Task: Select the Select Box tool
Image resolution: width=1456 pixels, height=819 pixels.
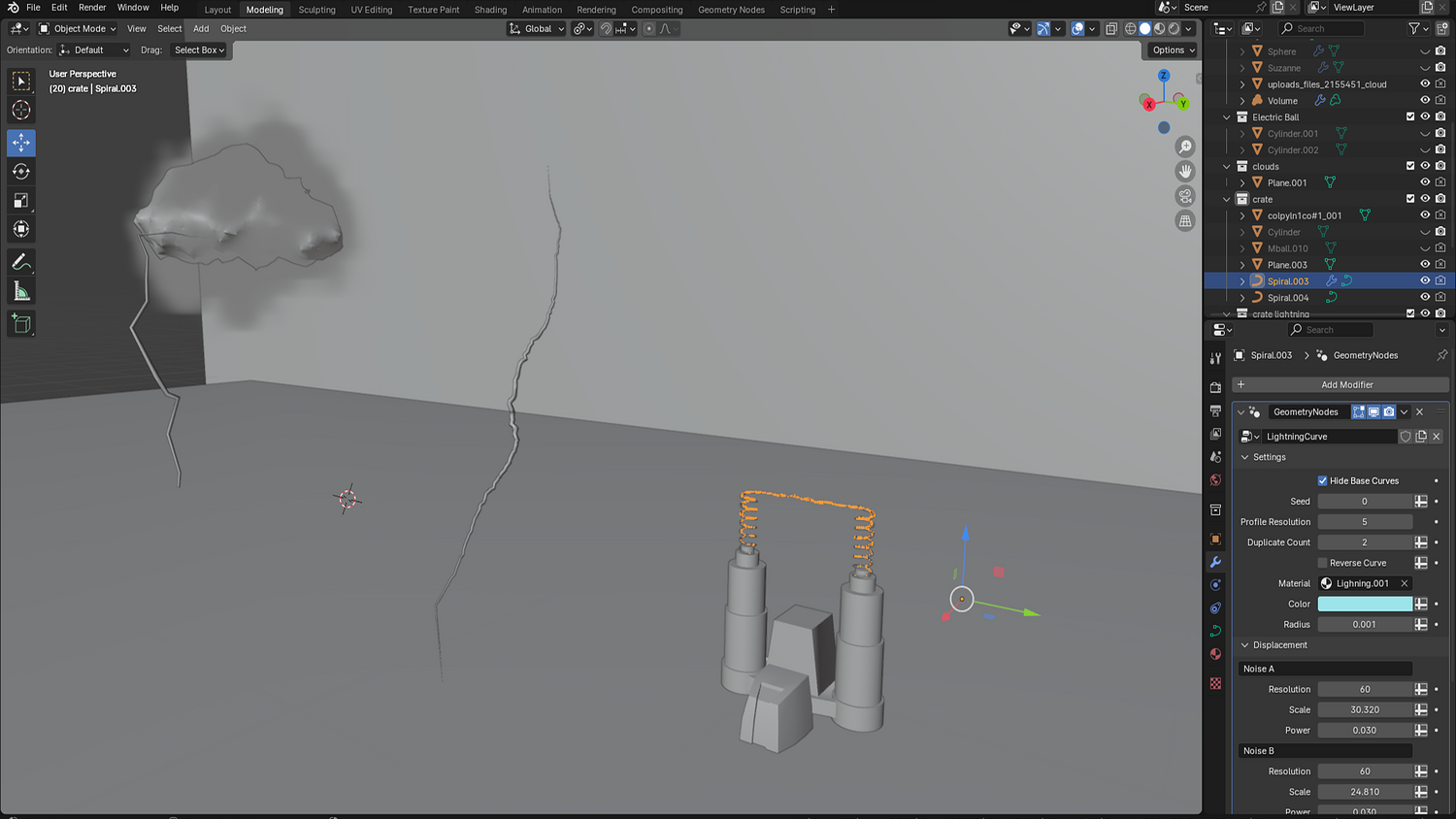Action: (21, 82)
